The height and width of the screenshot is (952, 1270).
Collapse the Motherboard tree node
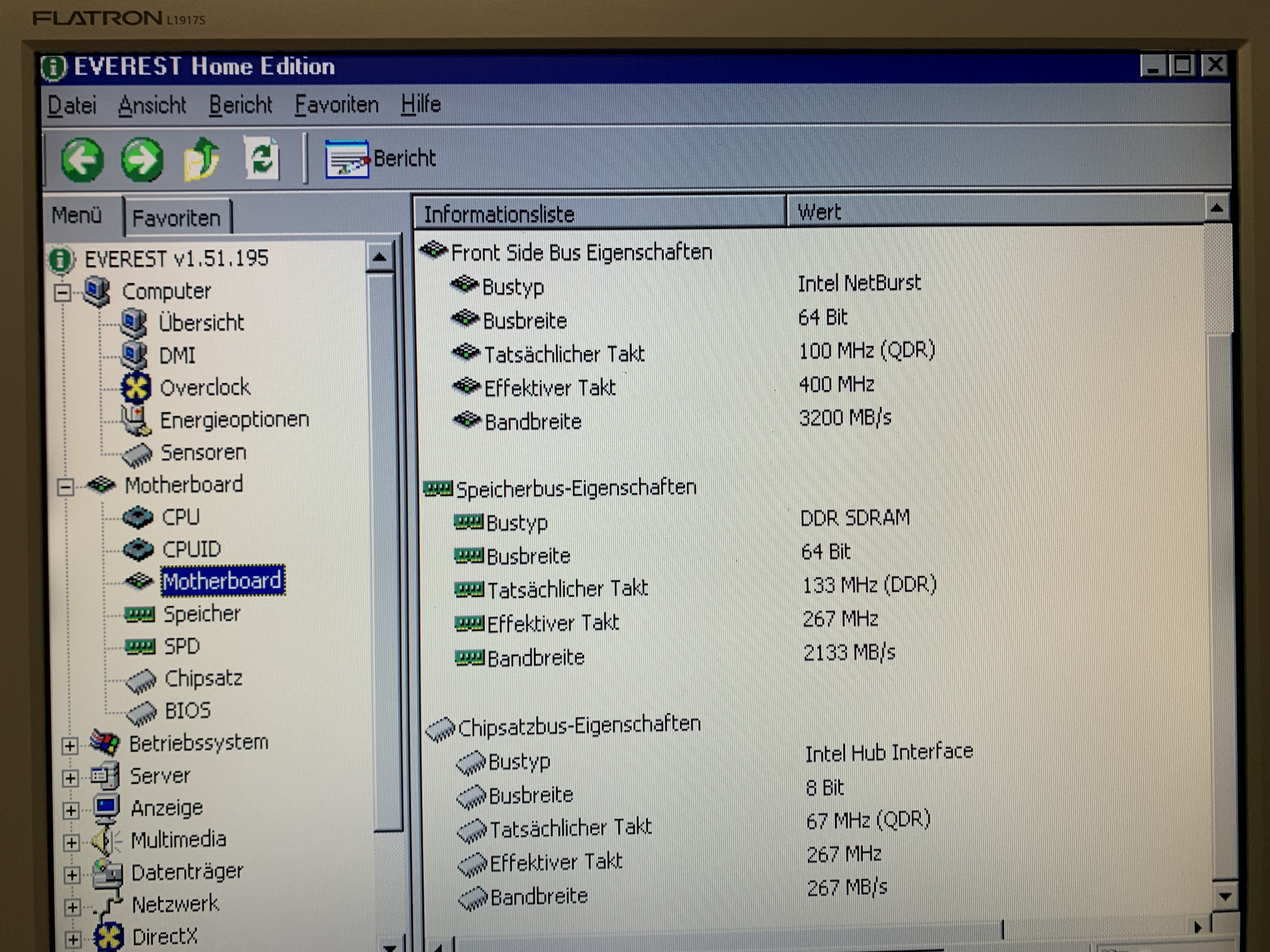66,487
